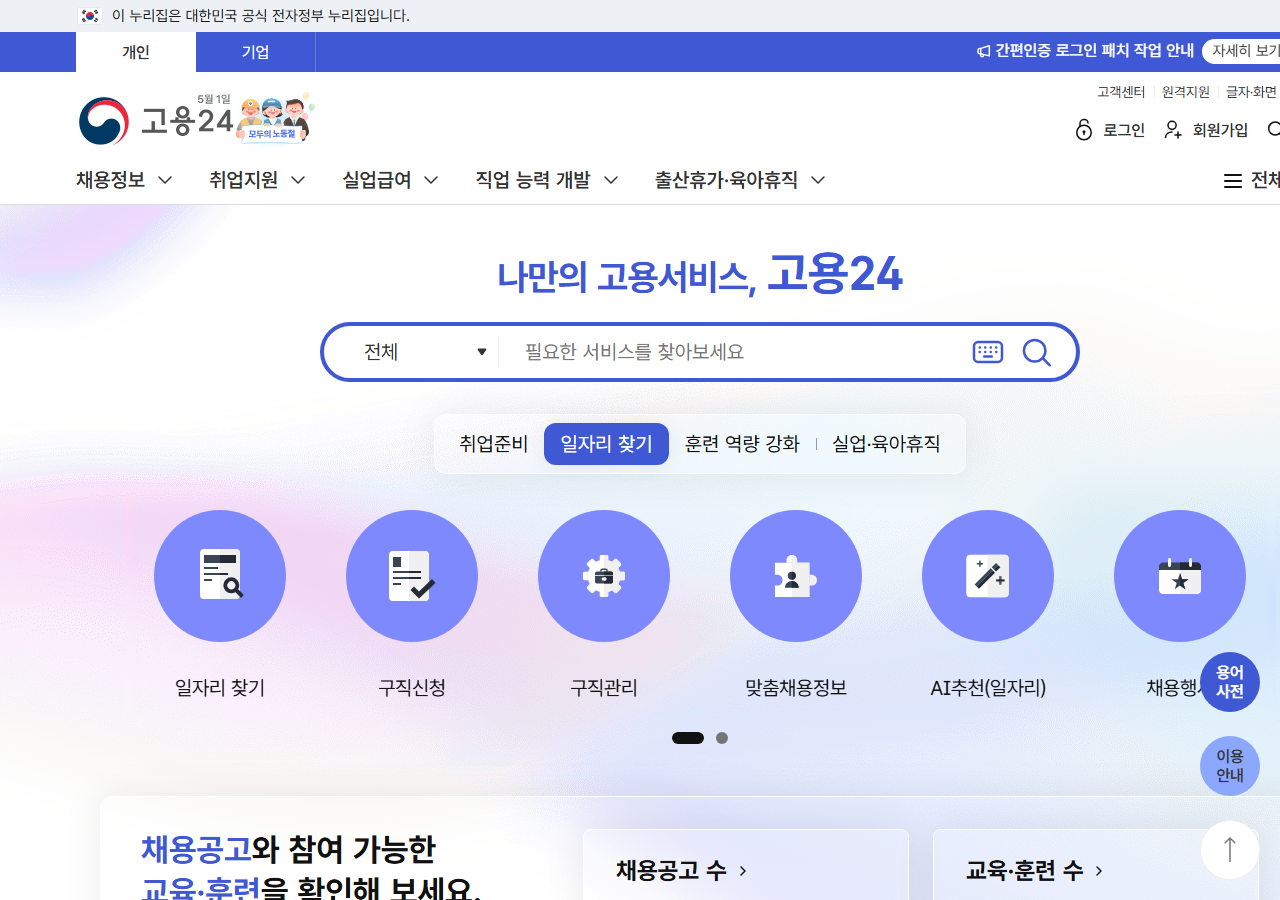1280x900 pixels.
Task: Select the 일자리 찾기 tab
Action: tap(606, 444)
